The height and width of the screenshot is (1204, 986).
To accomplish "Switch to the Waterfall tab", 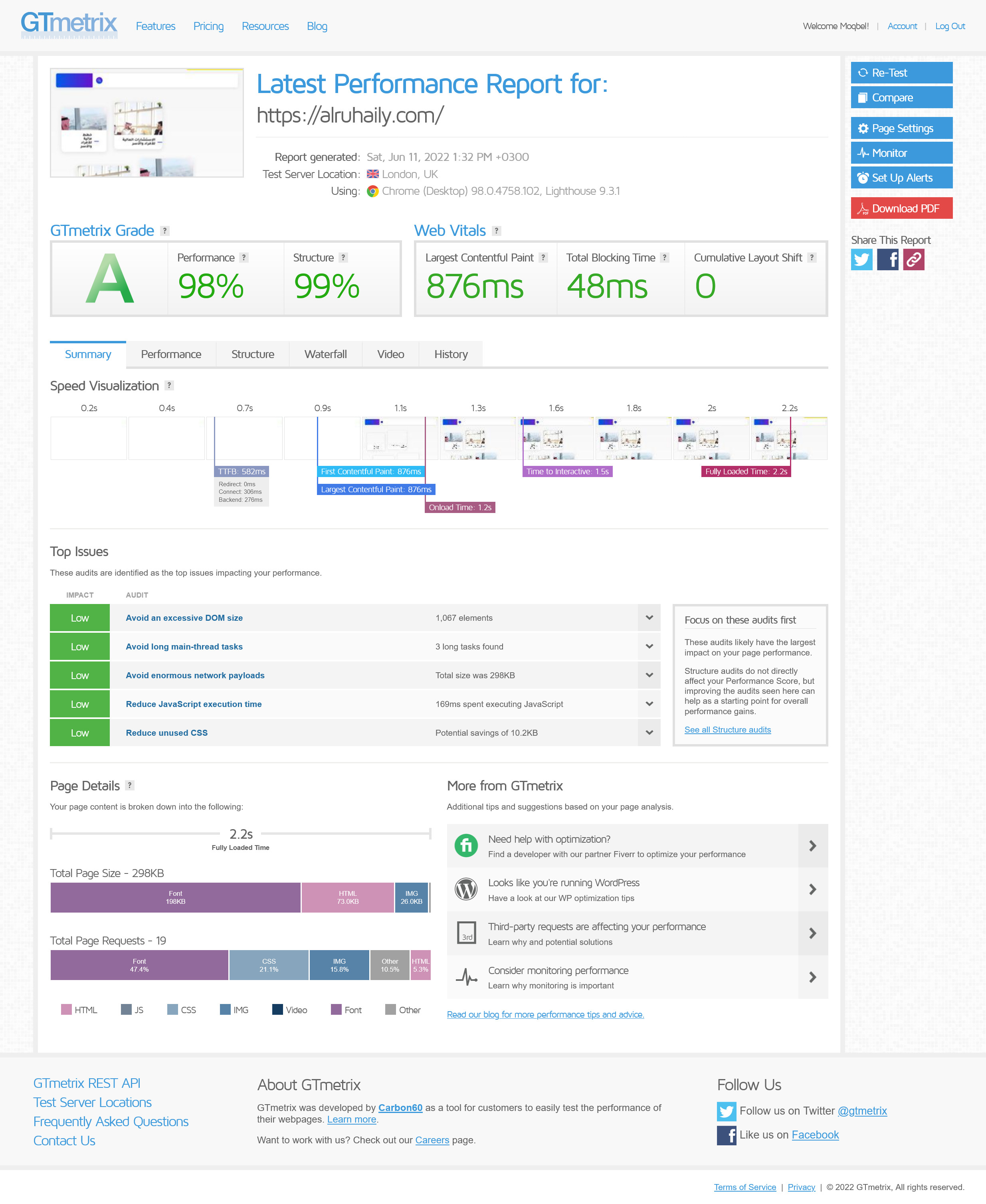I will (325, 354).
